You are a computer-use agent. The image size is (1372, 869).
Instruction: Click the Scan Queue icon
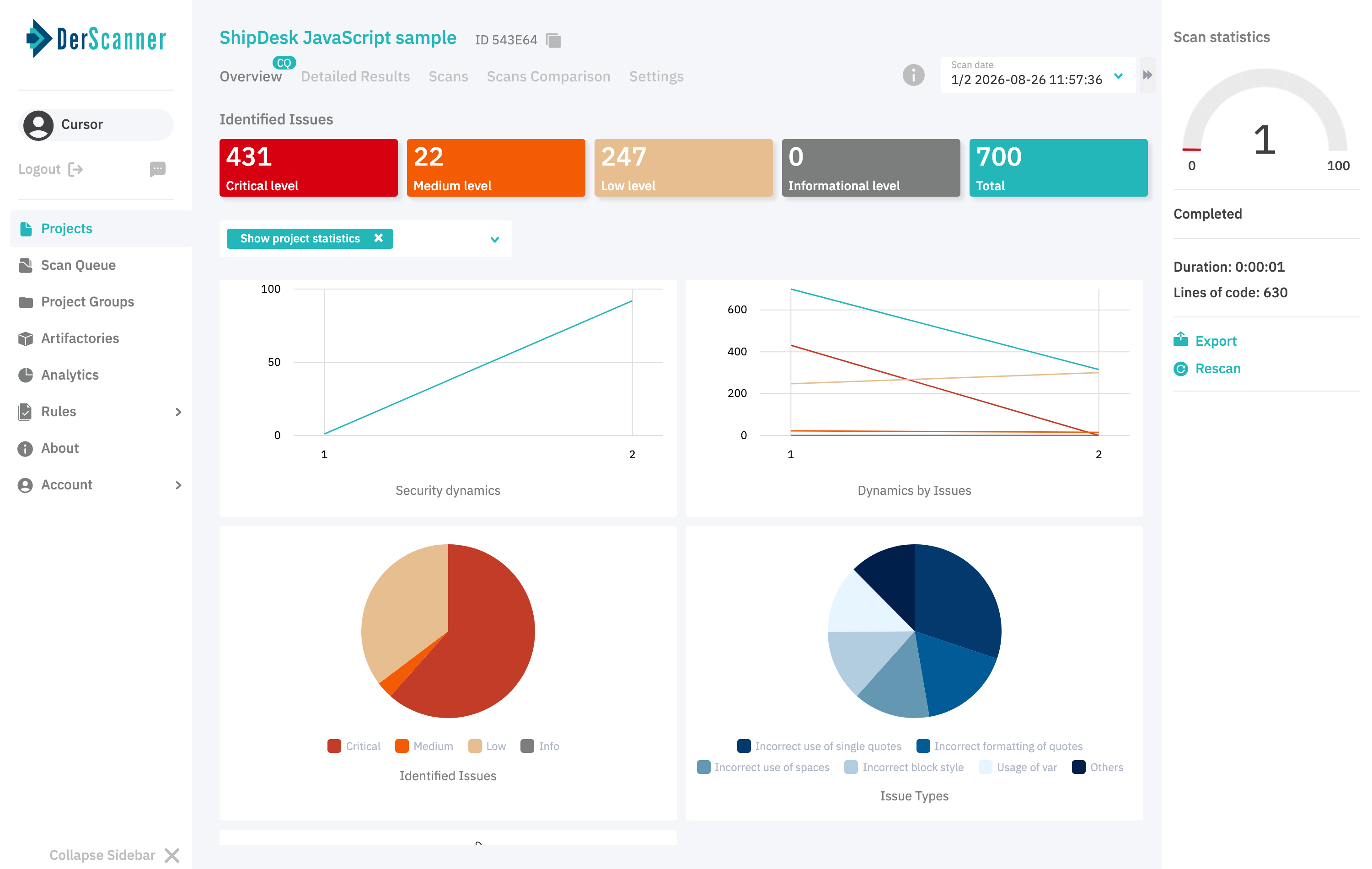pyautogui.click(x=26, y=265)
